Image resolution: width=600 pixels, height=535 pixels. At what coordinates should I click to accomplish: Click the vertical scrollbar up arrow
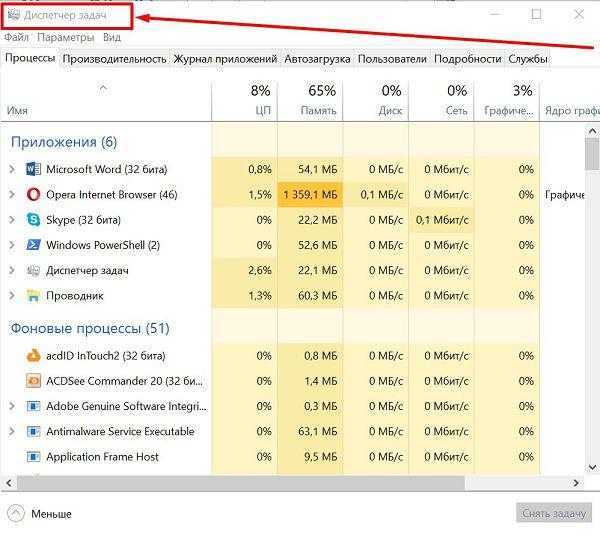tap(592, 131)
